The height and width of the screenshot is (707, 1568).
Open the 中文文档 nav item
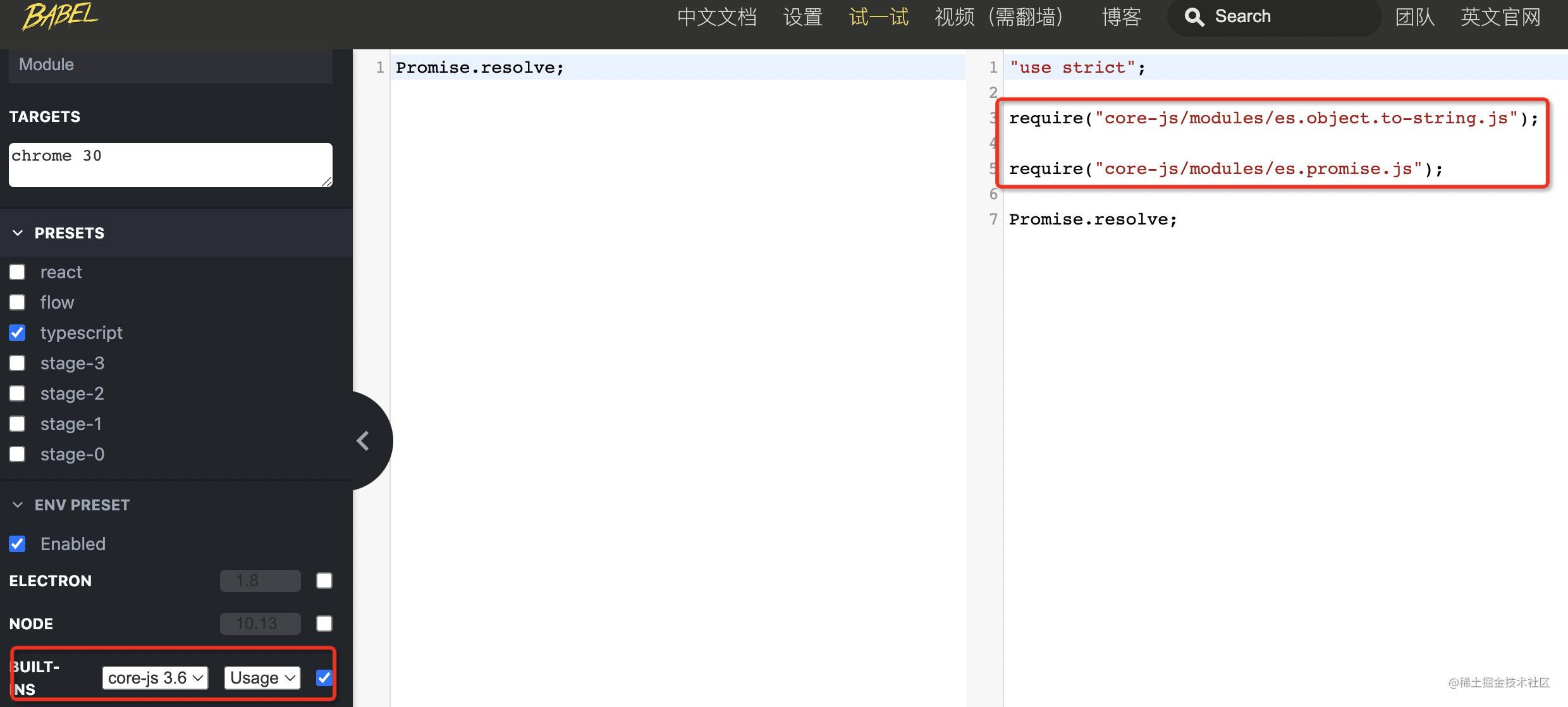[717, 17]
